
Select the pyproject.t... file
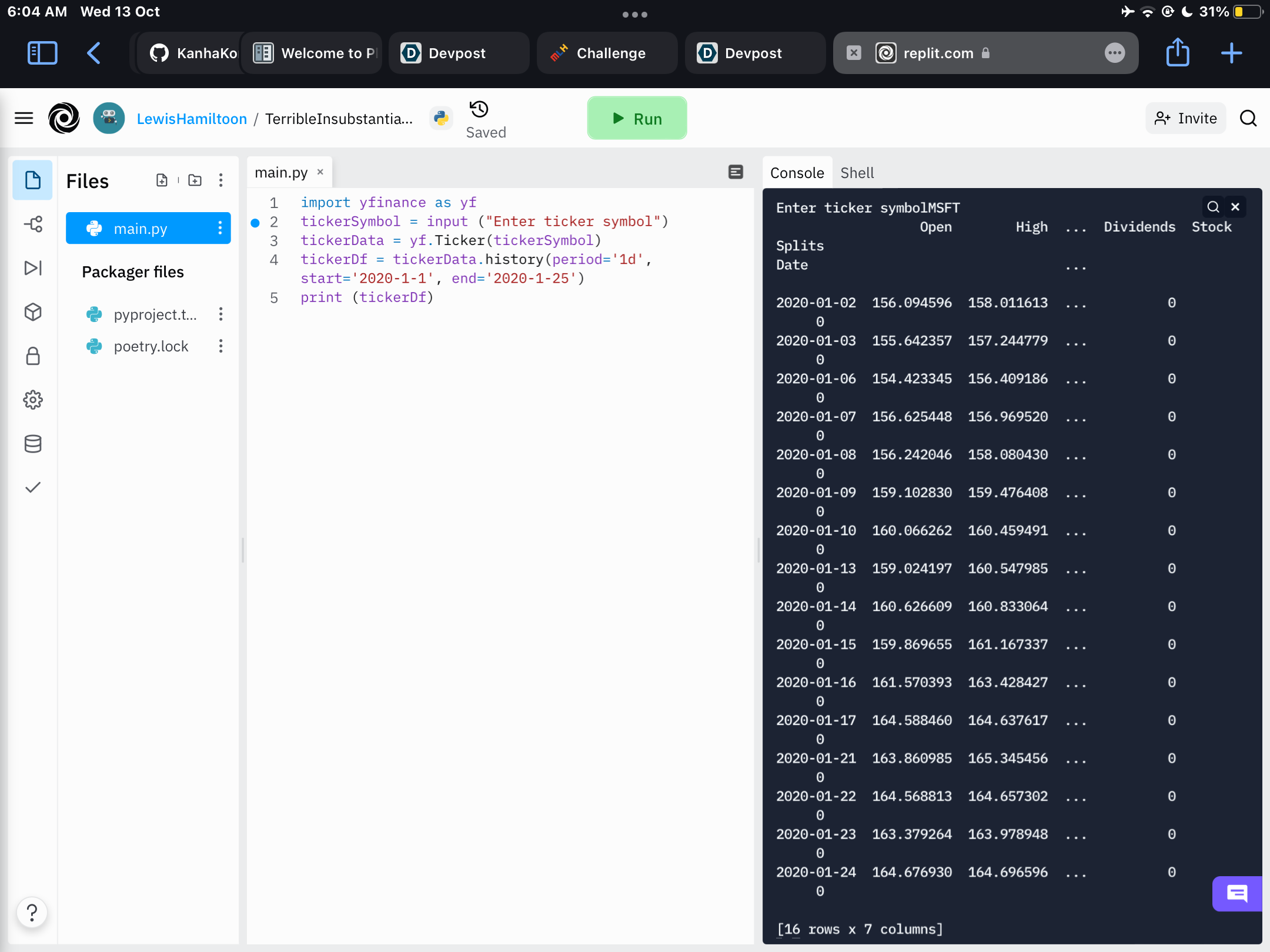(155, 314)
